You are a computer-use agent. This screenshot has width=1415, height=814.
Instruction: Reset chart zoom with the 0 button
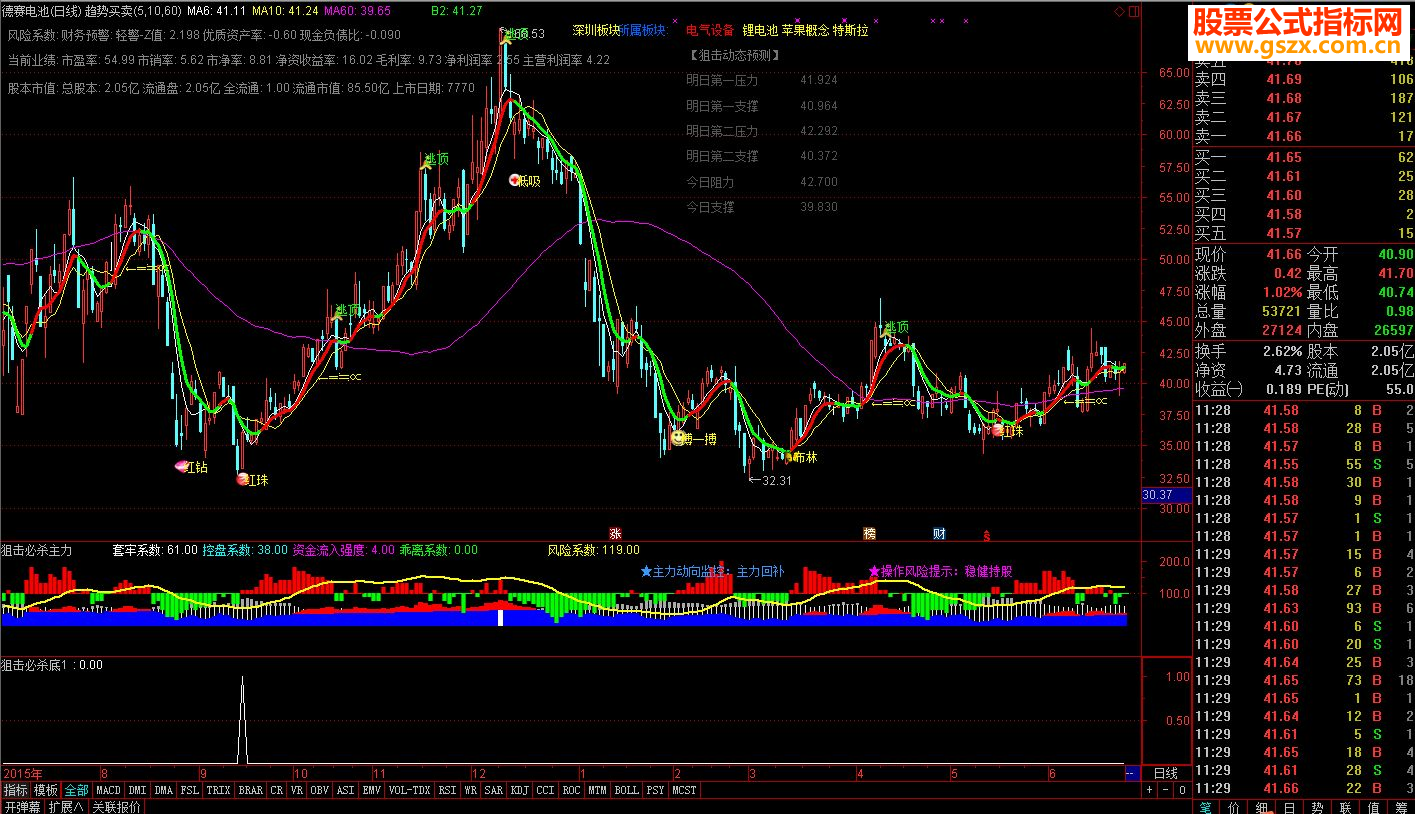(1182, 789)
